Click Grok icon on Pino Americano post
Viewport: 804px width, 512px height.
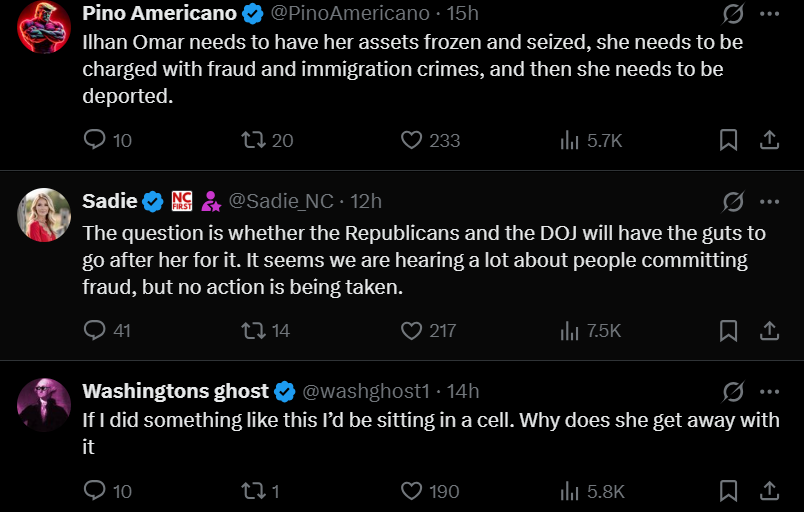click(733, 14)
